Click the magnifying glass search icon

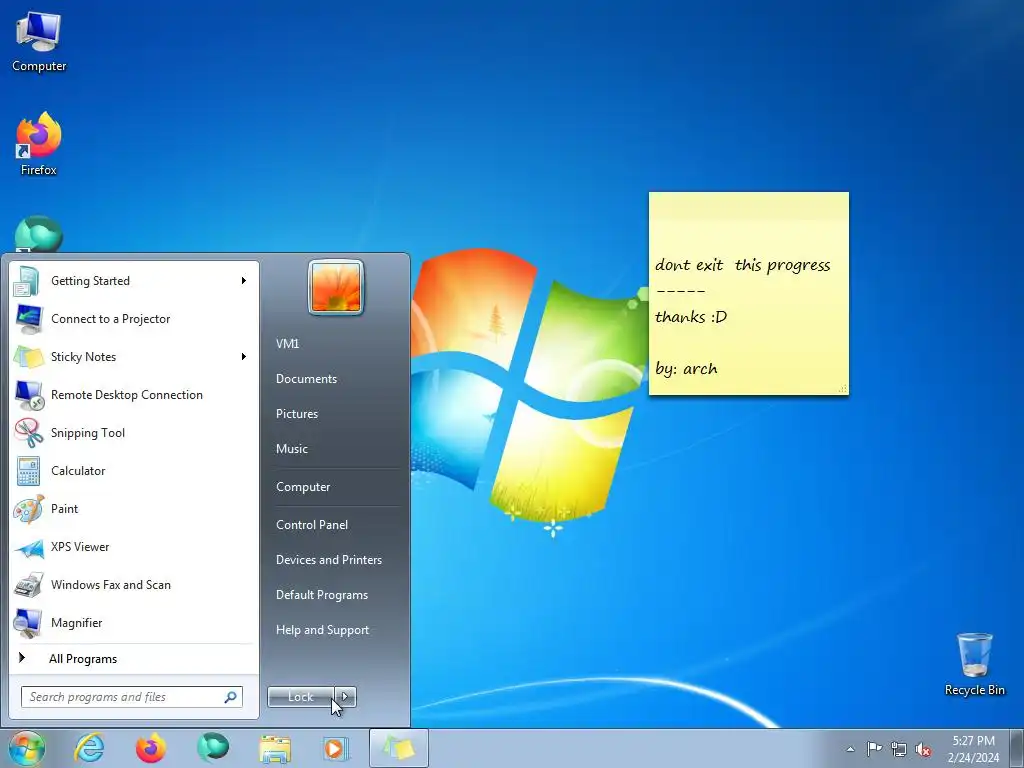pyautogui.click(x=231, y=697)
